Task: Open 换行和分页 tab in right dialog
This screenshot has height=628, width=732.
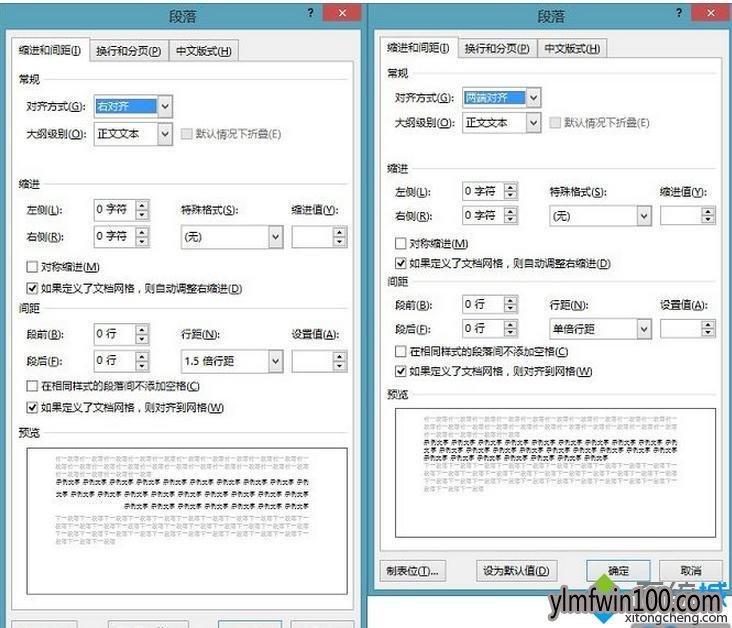Action: (x=497, y=48)
